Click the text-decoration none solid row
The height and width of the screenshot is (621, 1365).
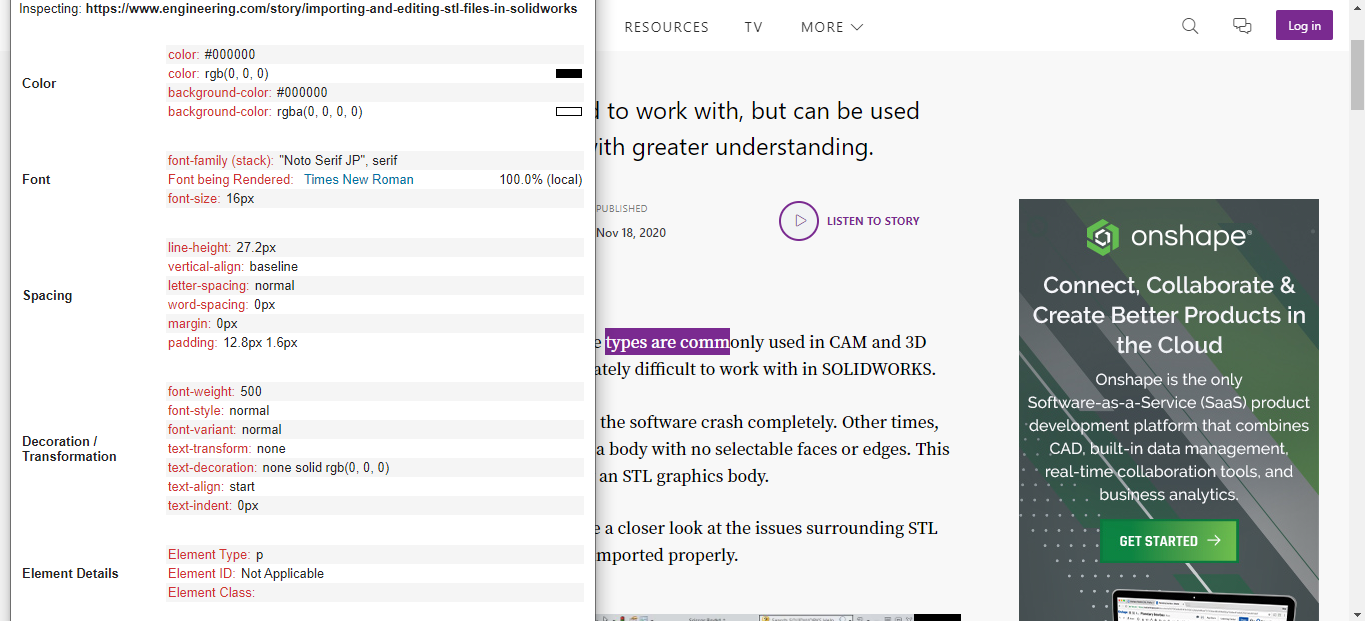coord(375,468)
